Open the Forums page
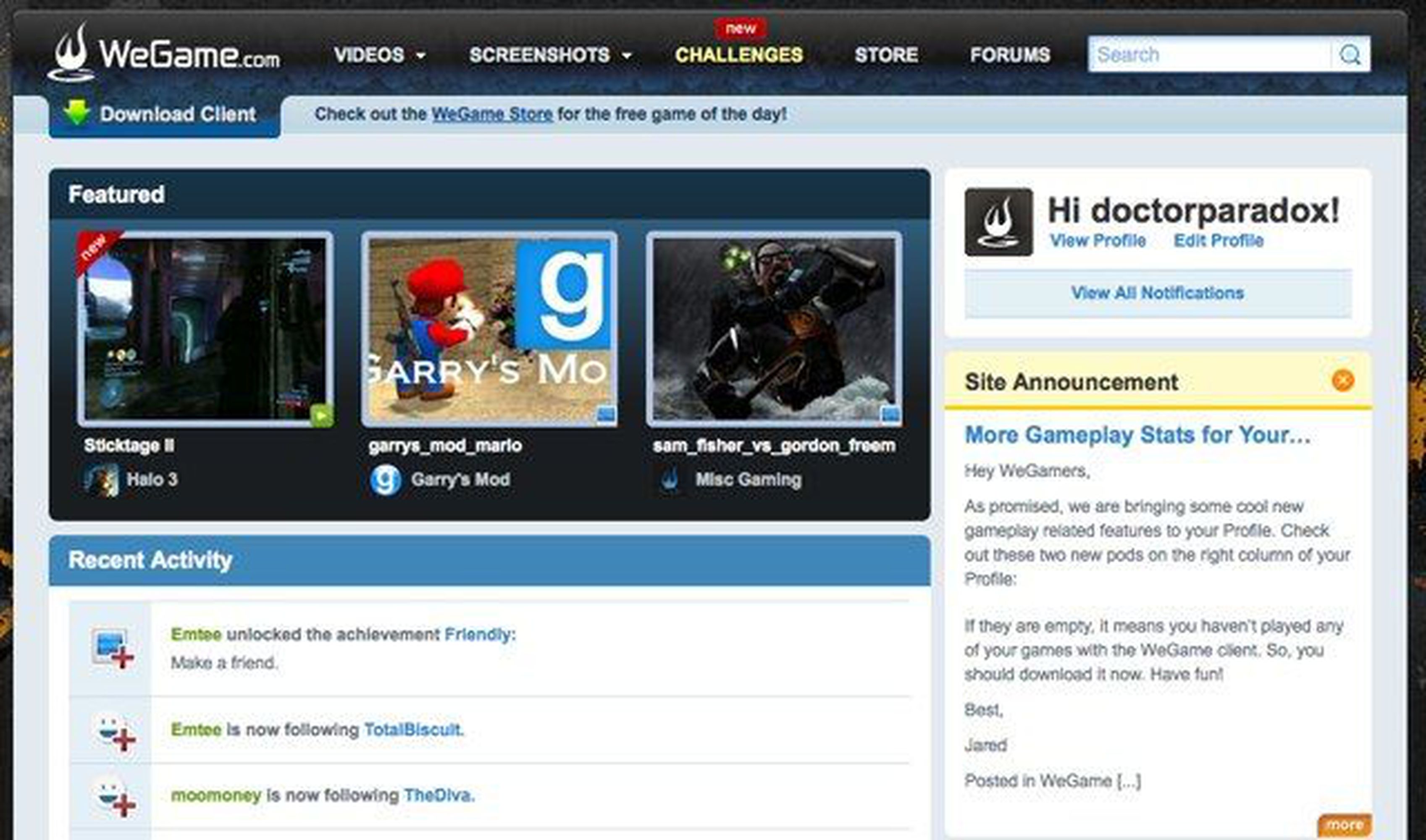The height and width of the screenshot is (840, 1426). coord(1010,55)
